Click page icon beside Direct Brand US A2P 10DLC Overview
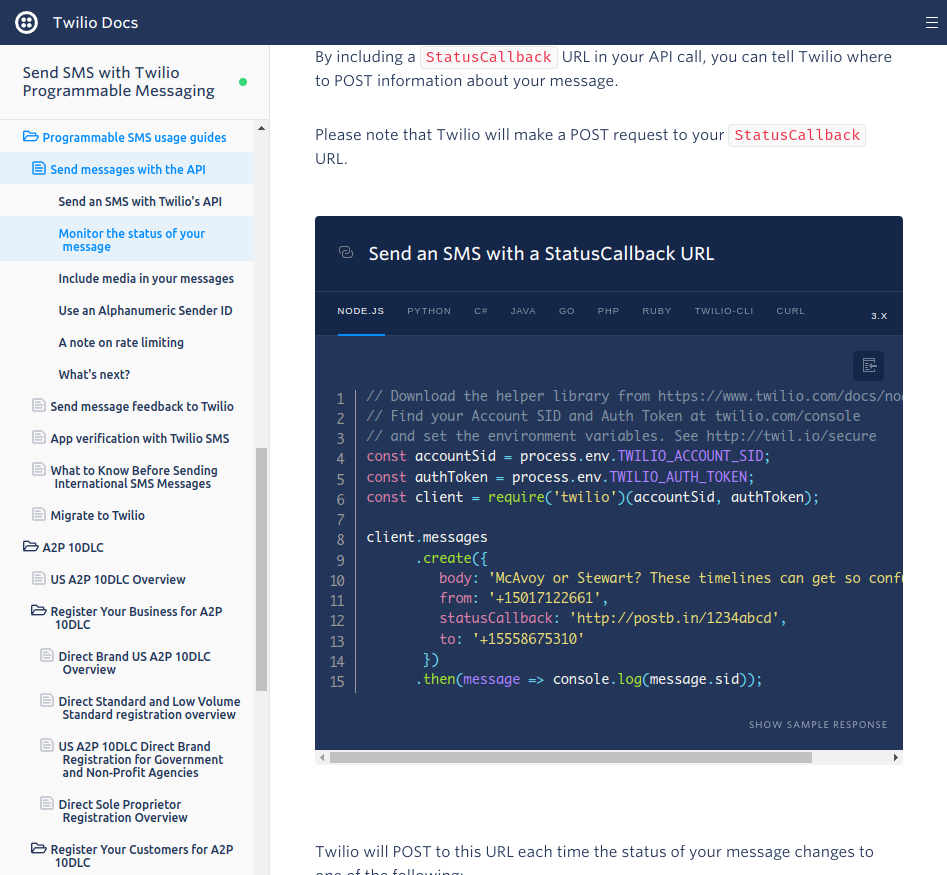The width and height of the screenshot is (947, 875). 47,655
